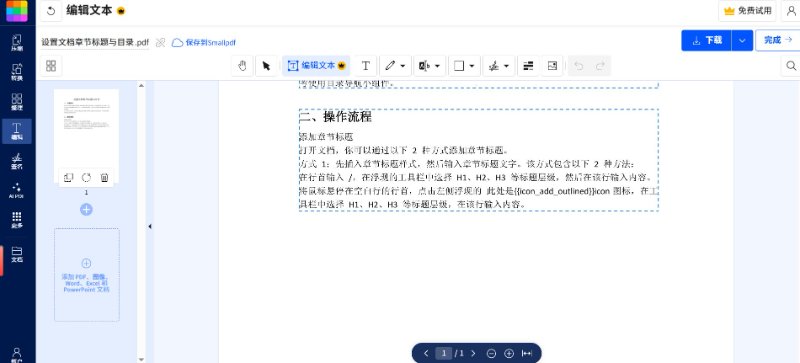Select the arrow pointer tool
The height and width of the screenshot is (363, 800).
(x=266, y=66)
